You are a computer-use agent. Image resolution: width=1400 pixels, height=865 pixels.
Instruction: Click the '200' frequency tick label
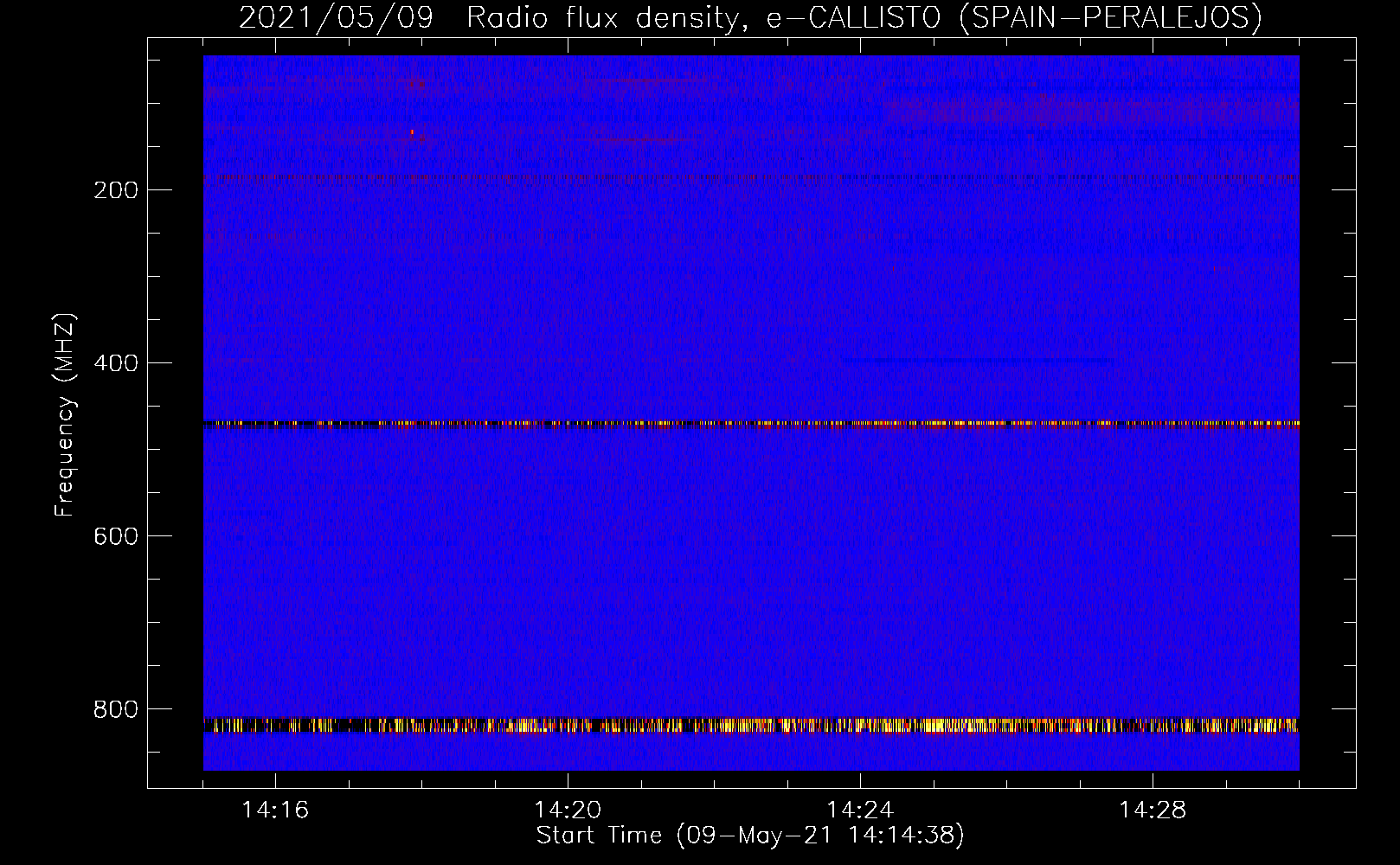(115, 190)
